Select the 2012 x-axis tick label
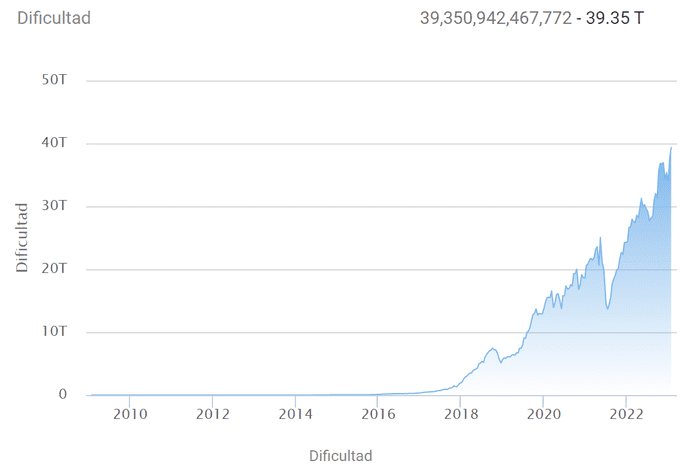Viewport: 699px width, 473px height. click(212, 414)
